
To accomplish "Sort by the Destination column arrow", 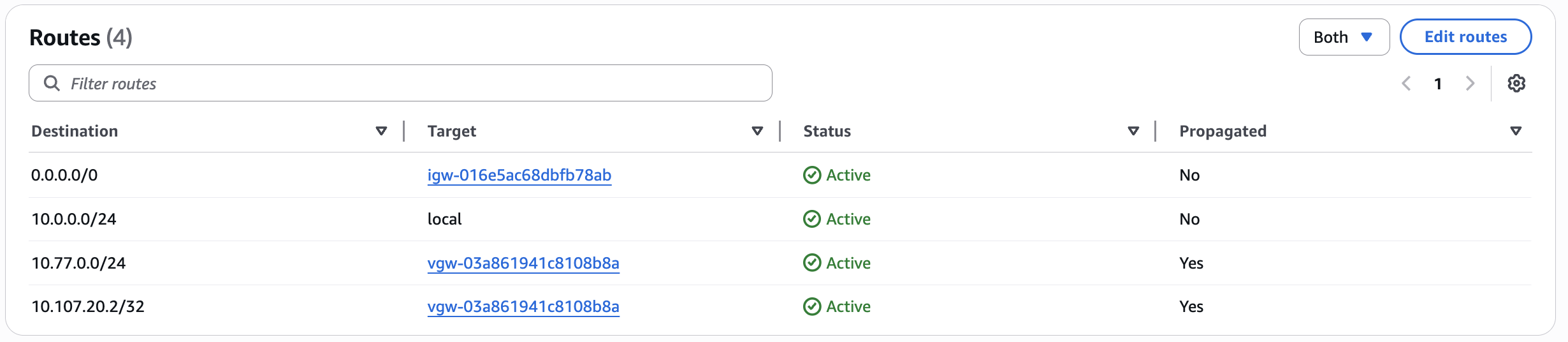I will point(381,131).
